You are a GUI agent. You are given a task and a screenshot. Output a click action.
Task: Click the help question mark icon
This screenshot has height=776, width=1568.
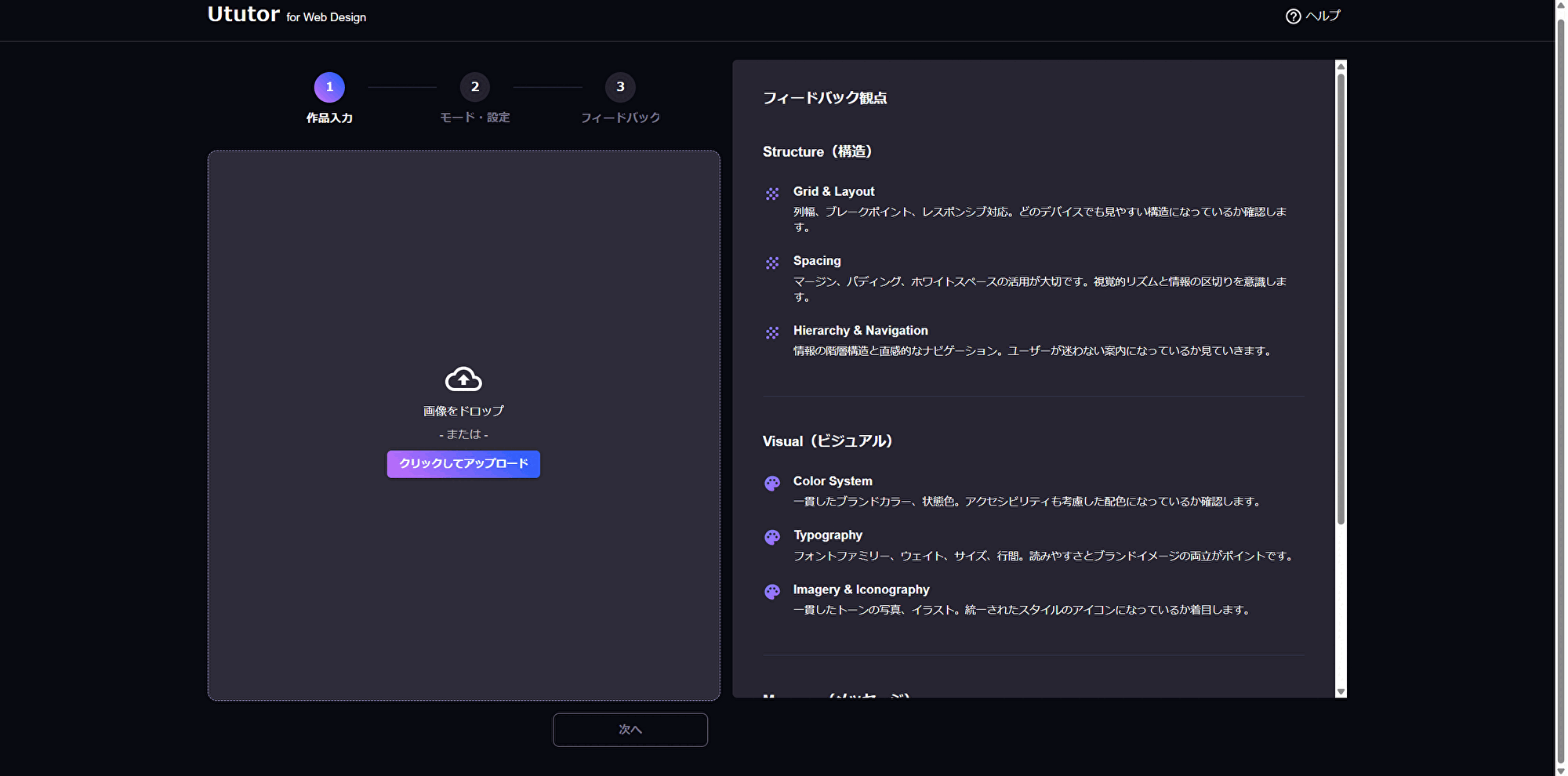click(1293, 16)
